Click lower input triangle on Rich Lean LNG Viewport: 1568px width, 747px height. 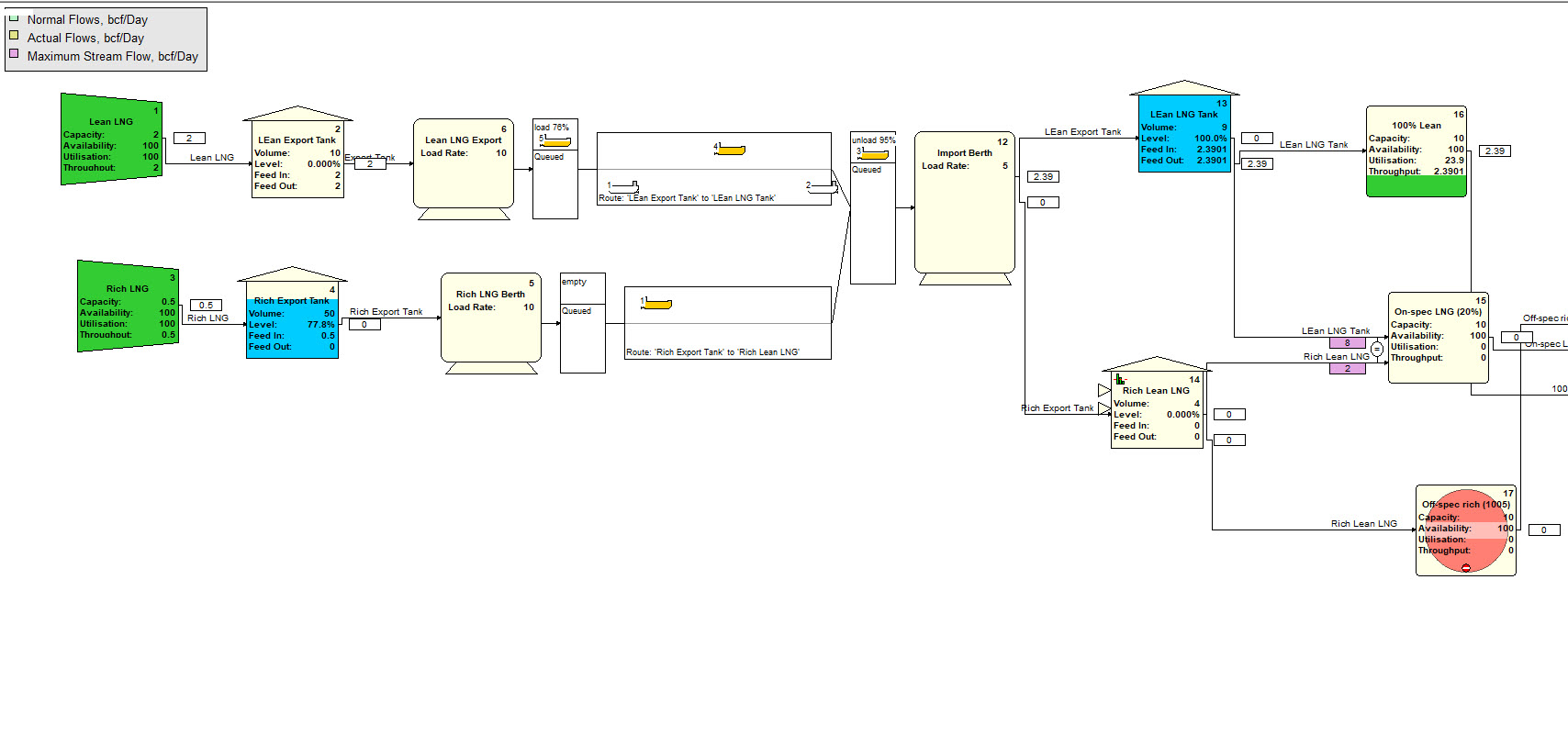coord(1103,408)
